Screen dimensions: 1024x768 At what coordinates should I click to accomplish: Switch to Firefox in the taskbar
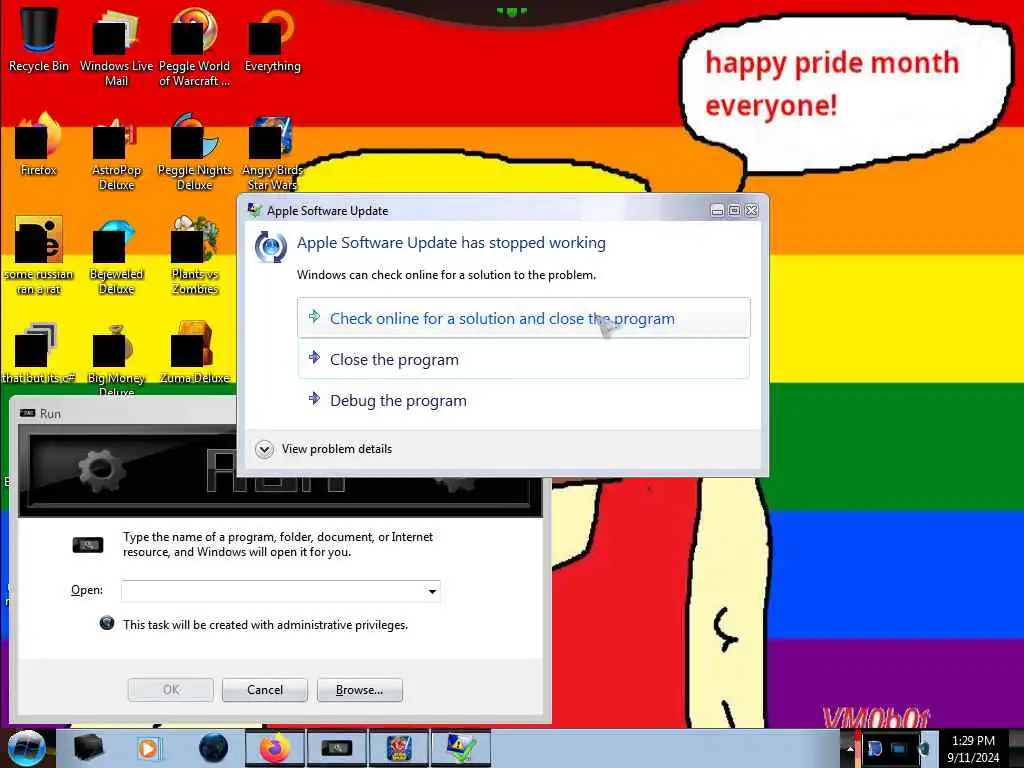point(275,748)
